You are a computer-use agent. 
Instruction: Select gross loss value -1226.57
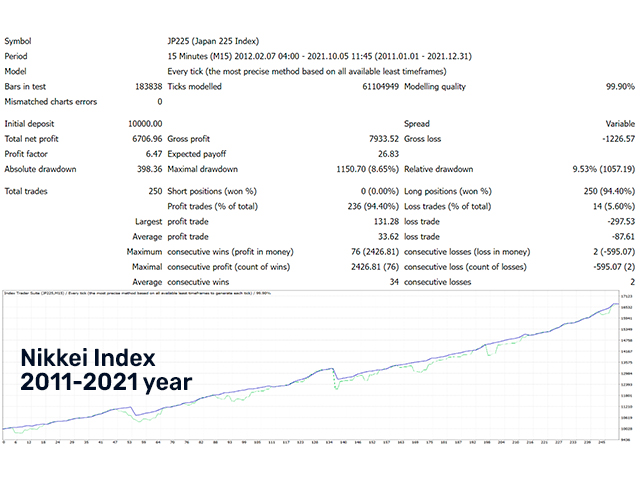coord(618,139)
